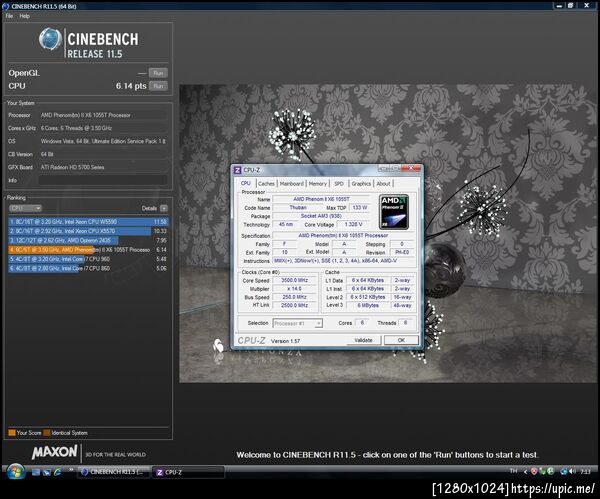600x499 pixels.
Task: Expand the quick launch overflow chevron
Action: click(x=71, y=470)
